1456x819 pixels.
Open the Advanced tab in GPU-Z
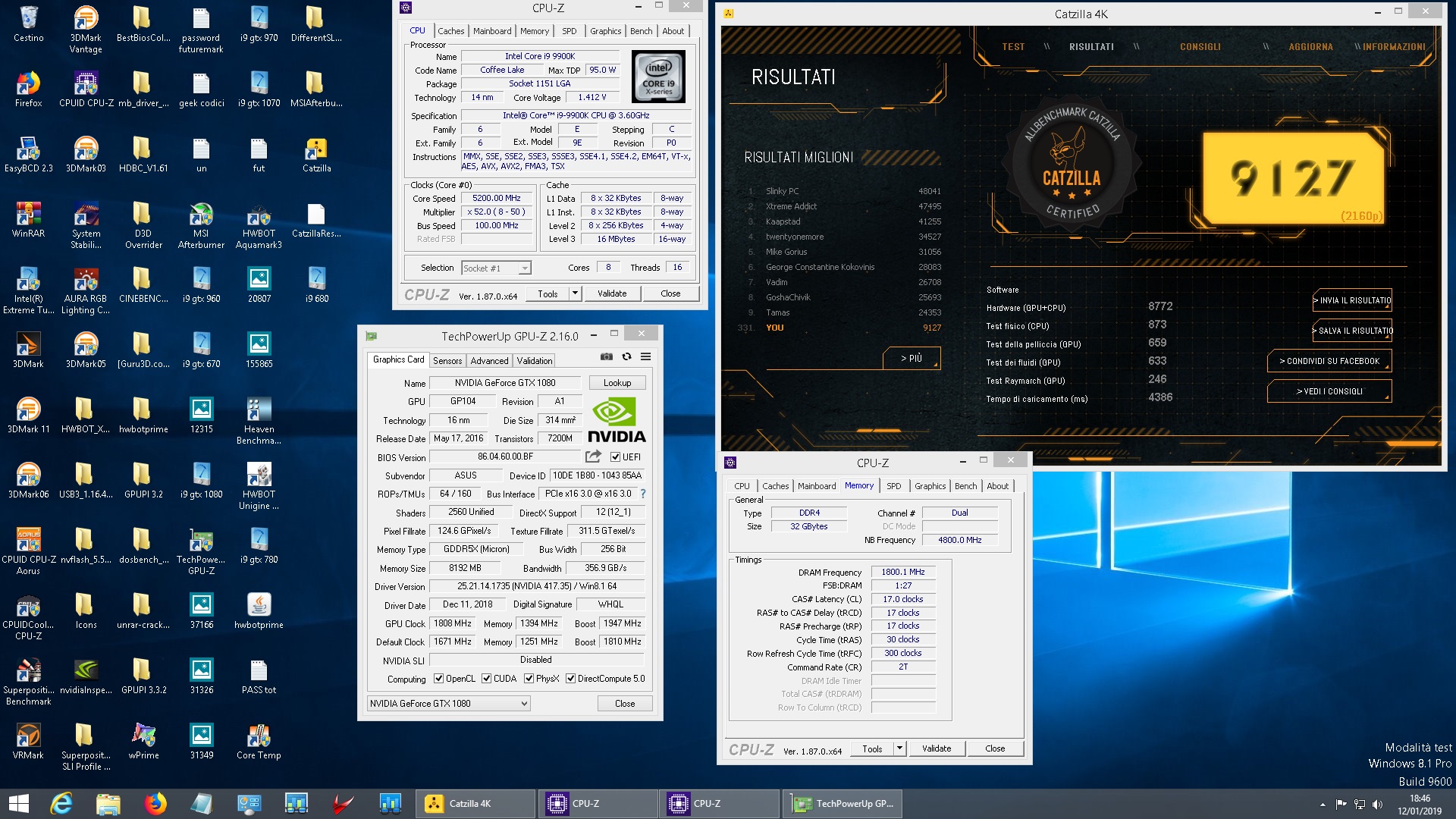point(489,361)
